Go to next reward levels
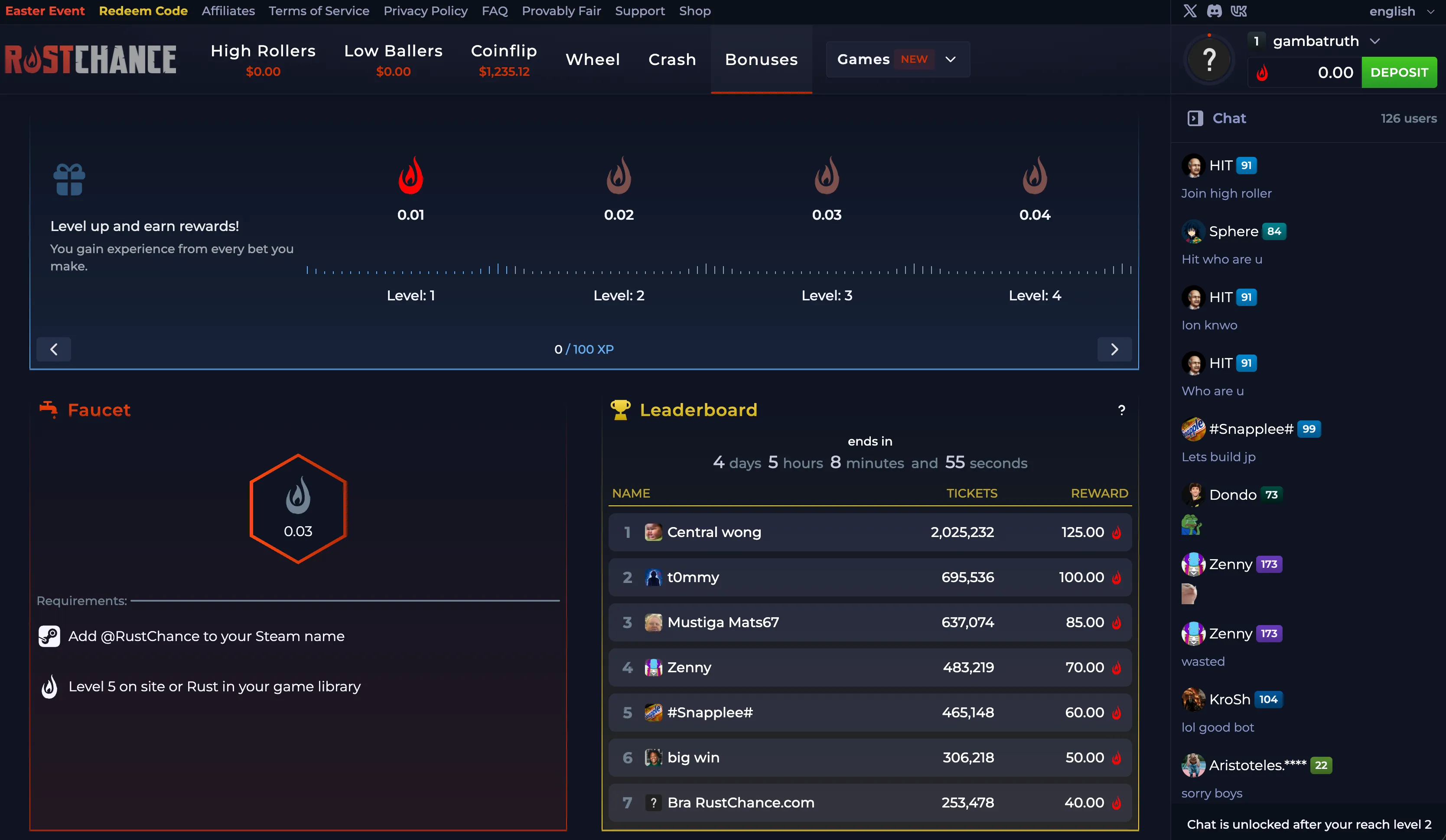 coord(1114,349)
